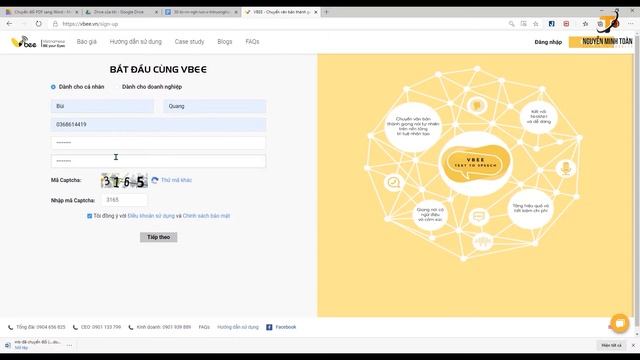Close the Google Drive tab
This screenshot has width=640, height=360.
coord(156,12)
